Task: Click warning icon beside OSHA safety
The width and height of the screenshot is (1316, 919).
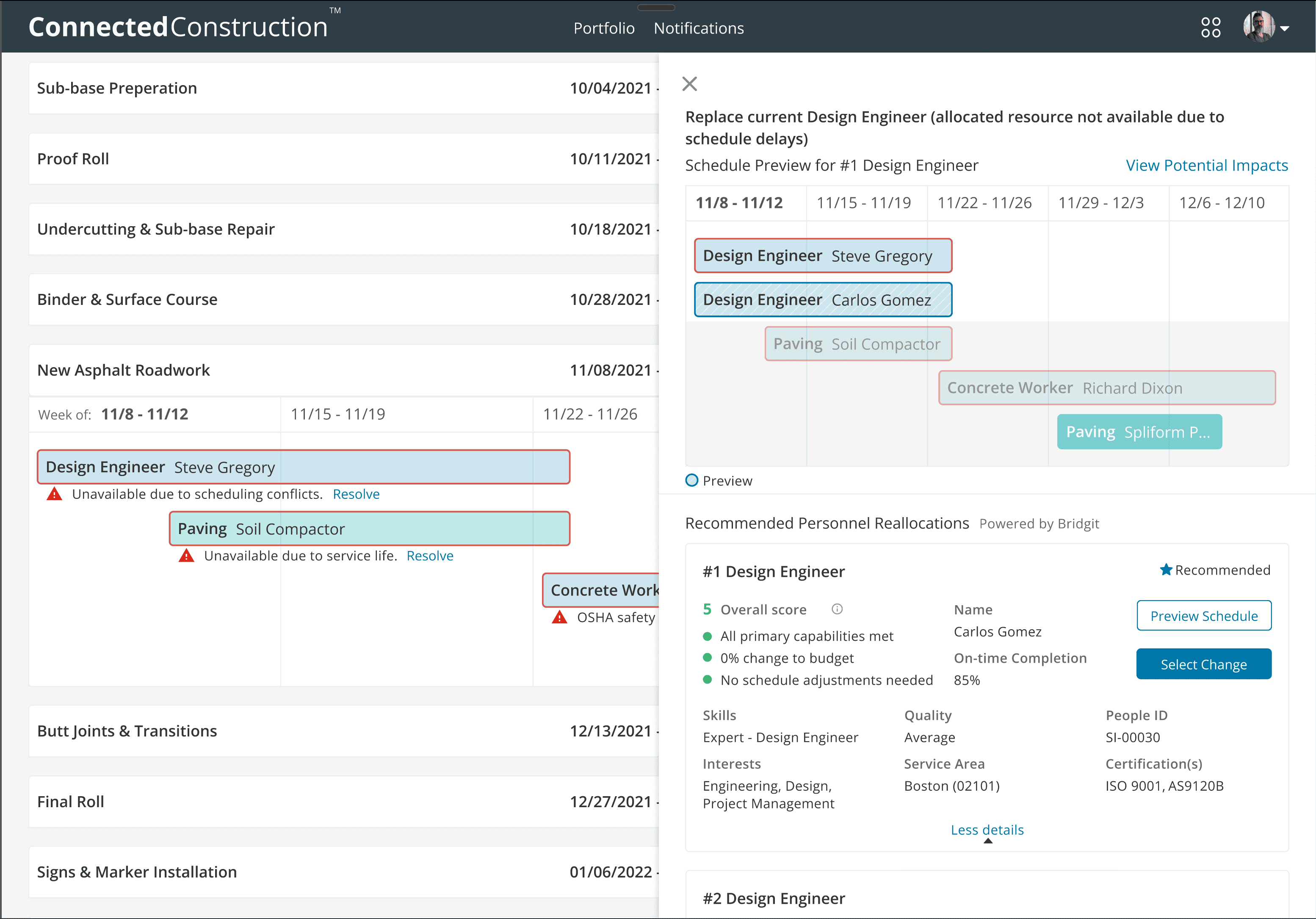Action: point(559,617)
